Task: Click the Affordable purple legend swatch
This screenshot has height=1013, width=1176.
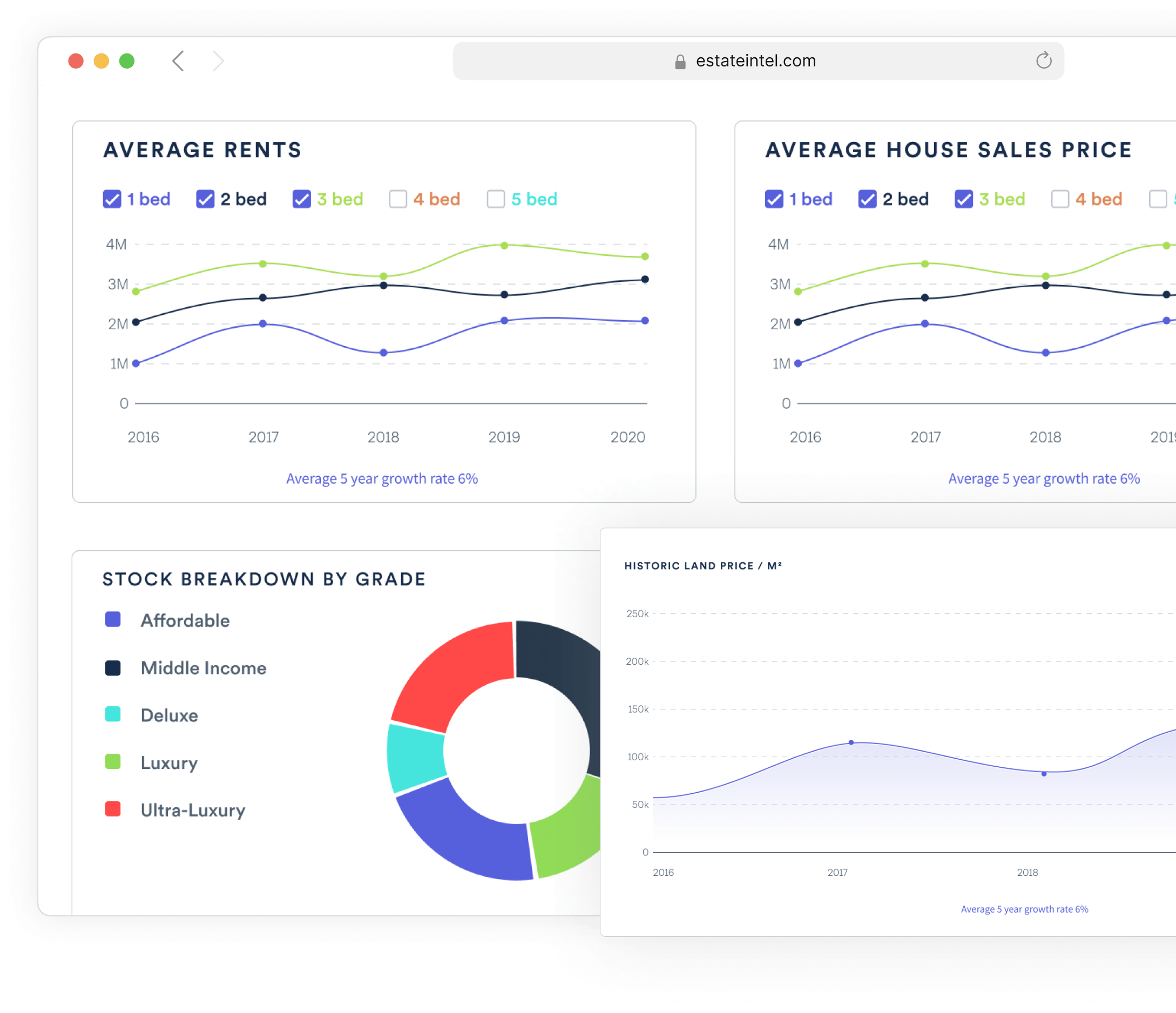Action: tap(113, 619)
